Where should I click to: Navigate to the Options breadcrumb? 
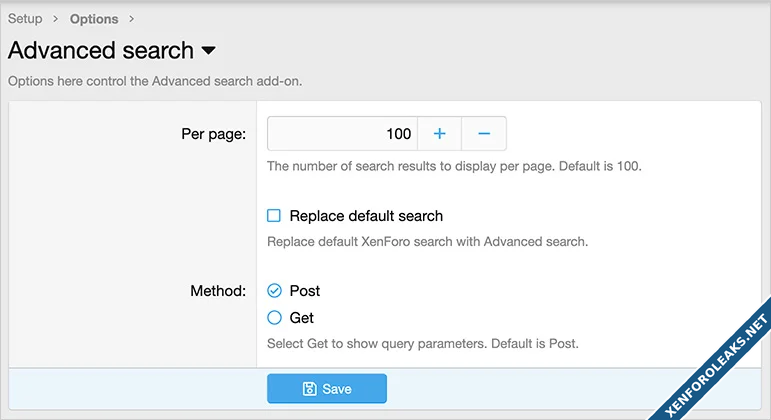click(x=94, y=19)
